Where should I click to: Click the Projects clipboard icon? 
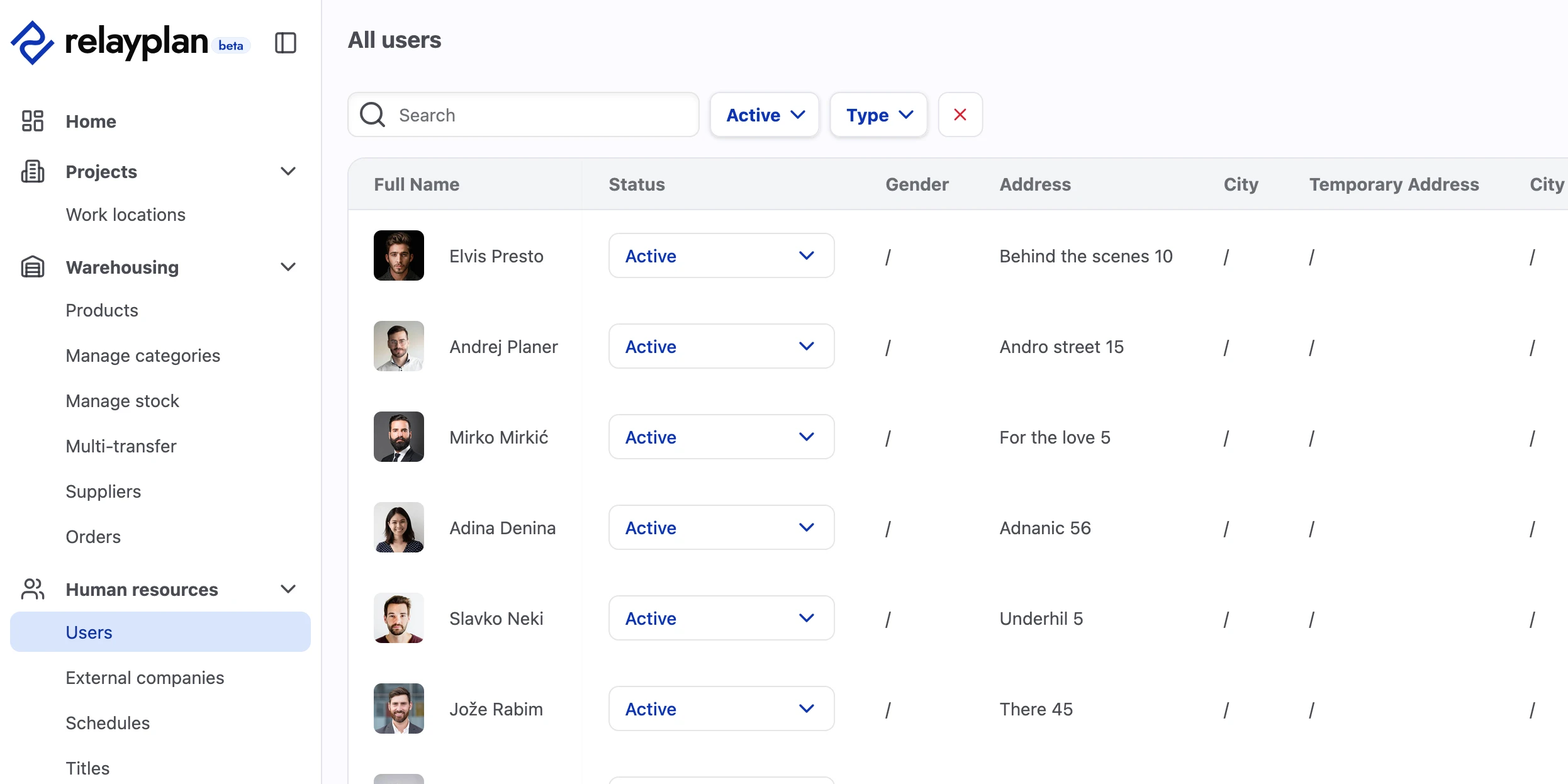(x=33, y=171)
